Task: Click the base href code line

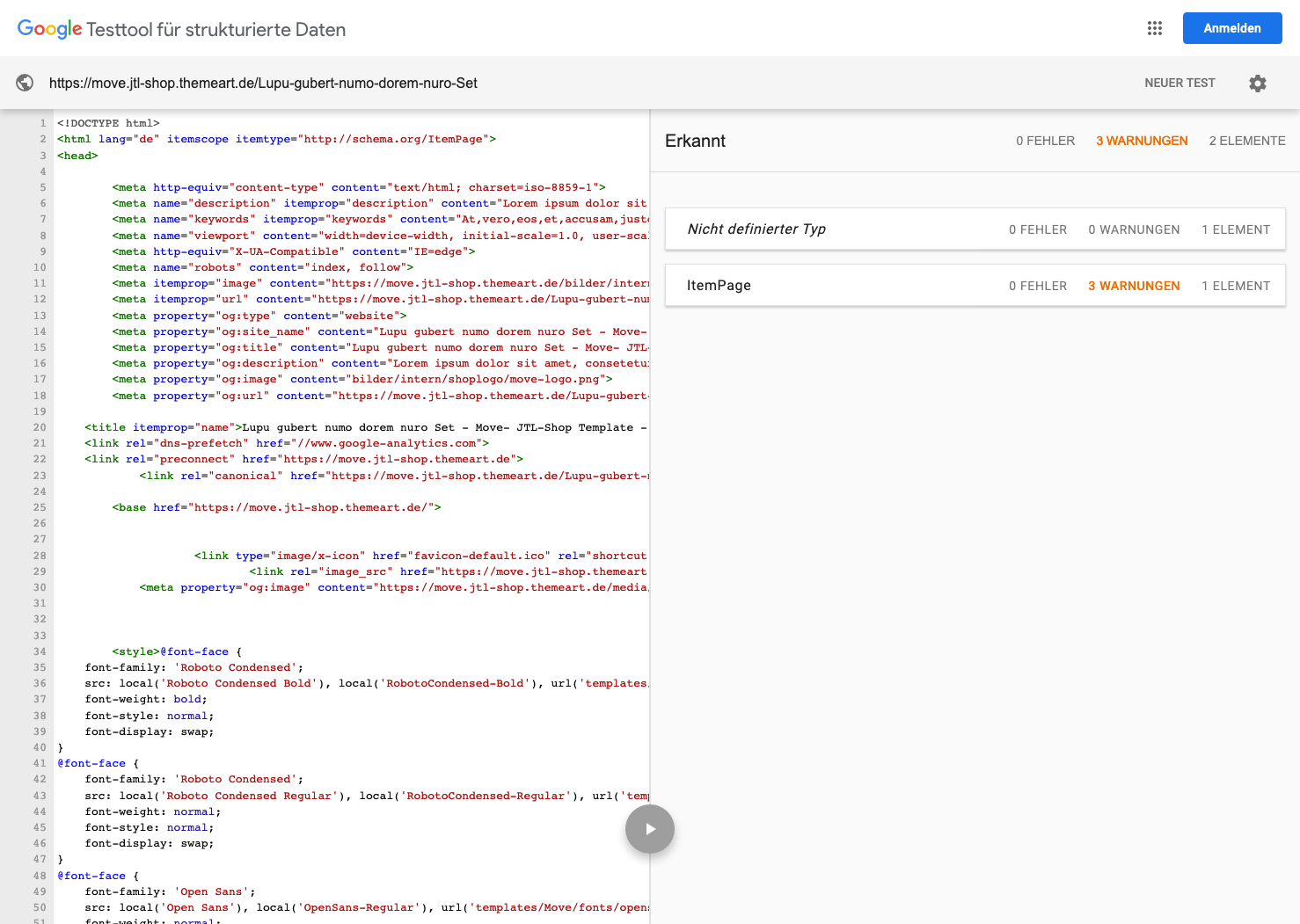Action: click(x=276, y=507)
